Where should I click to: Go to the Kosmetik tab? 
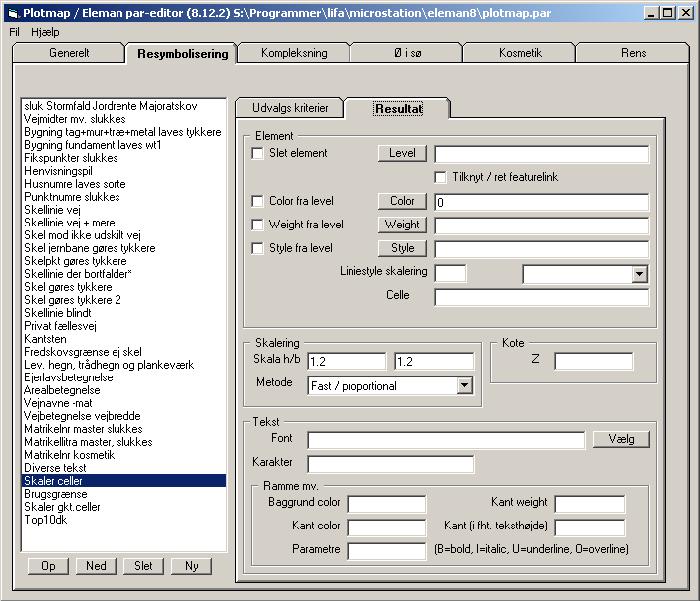[x=520, y=53]
